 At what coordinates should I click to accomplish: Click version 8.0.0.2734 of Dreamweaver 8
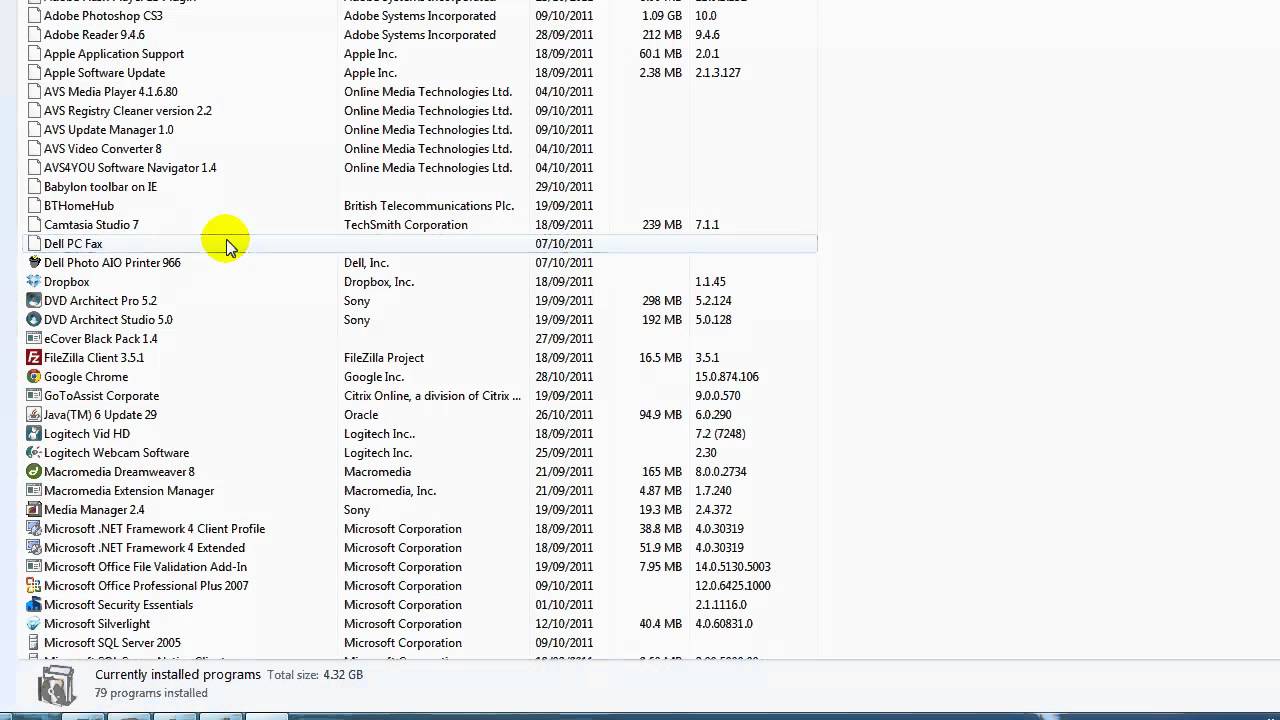(x=721, y=472)
